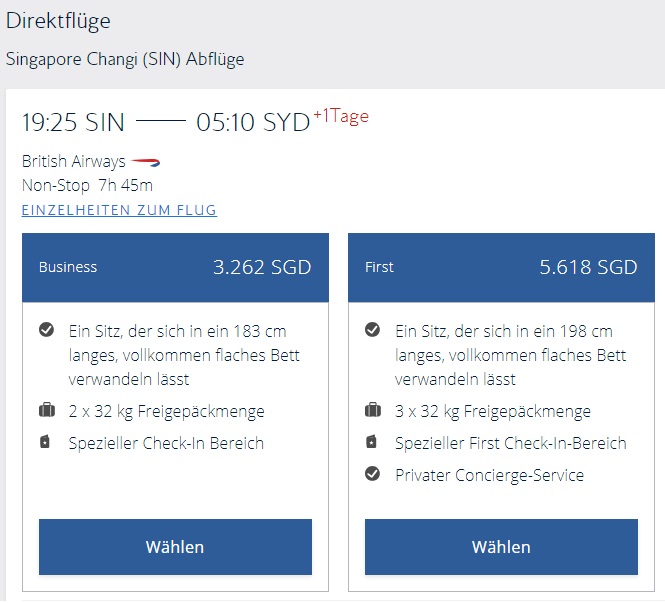Image resolution: width=665 pixels, height=603 pixels.
Task: Click the 05:10 SYD arrival time
Action: pyautogui.click(x=253, y=123)
